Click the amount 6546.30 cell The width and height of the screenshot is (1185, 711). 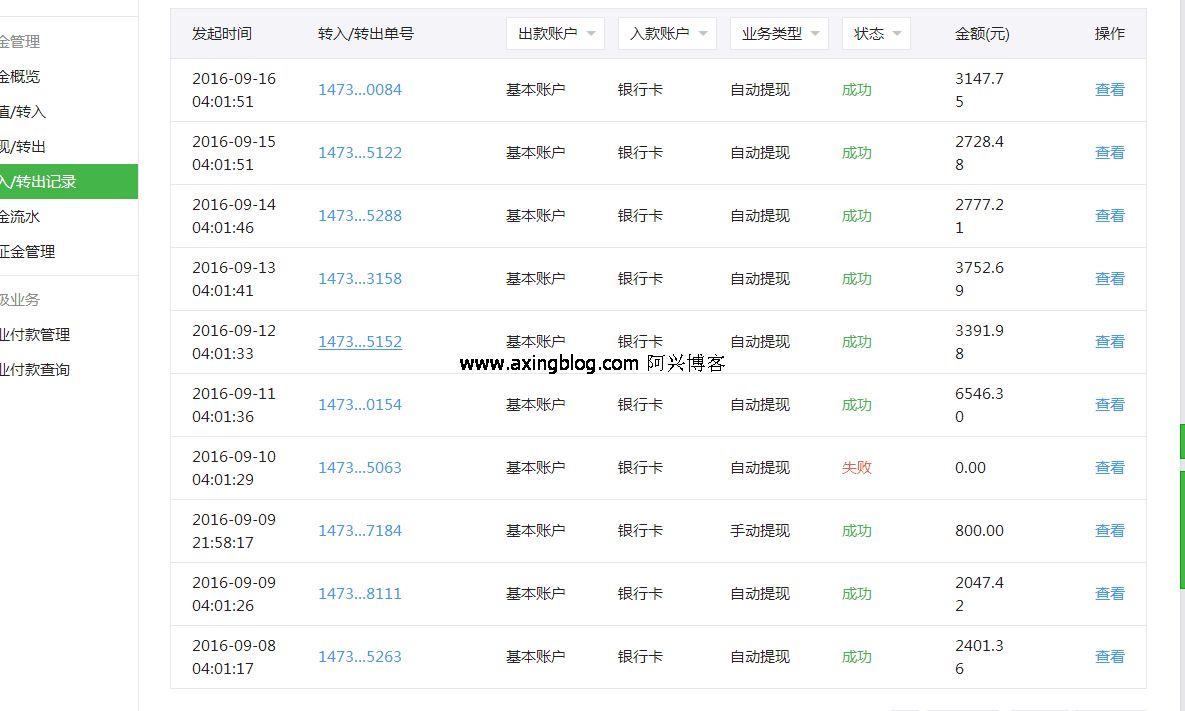pos(979,405)
